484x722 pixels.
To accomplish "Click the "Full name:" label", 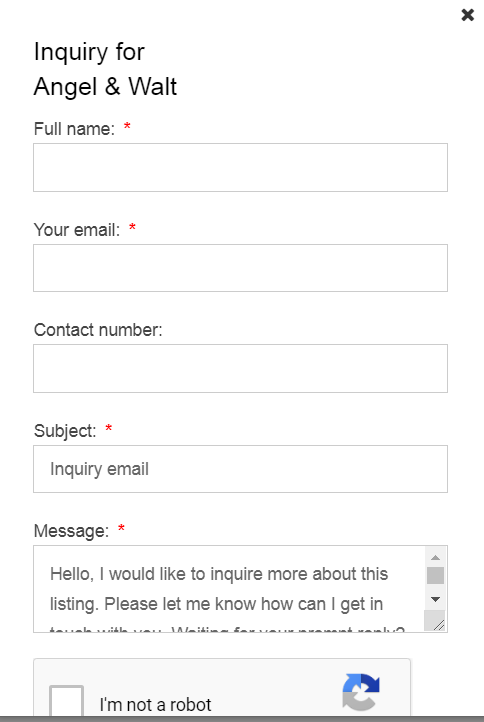I will tap(74, 129).
